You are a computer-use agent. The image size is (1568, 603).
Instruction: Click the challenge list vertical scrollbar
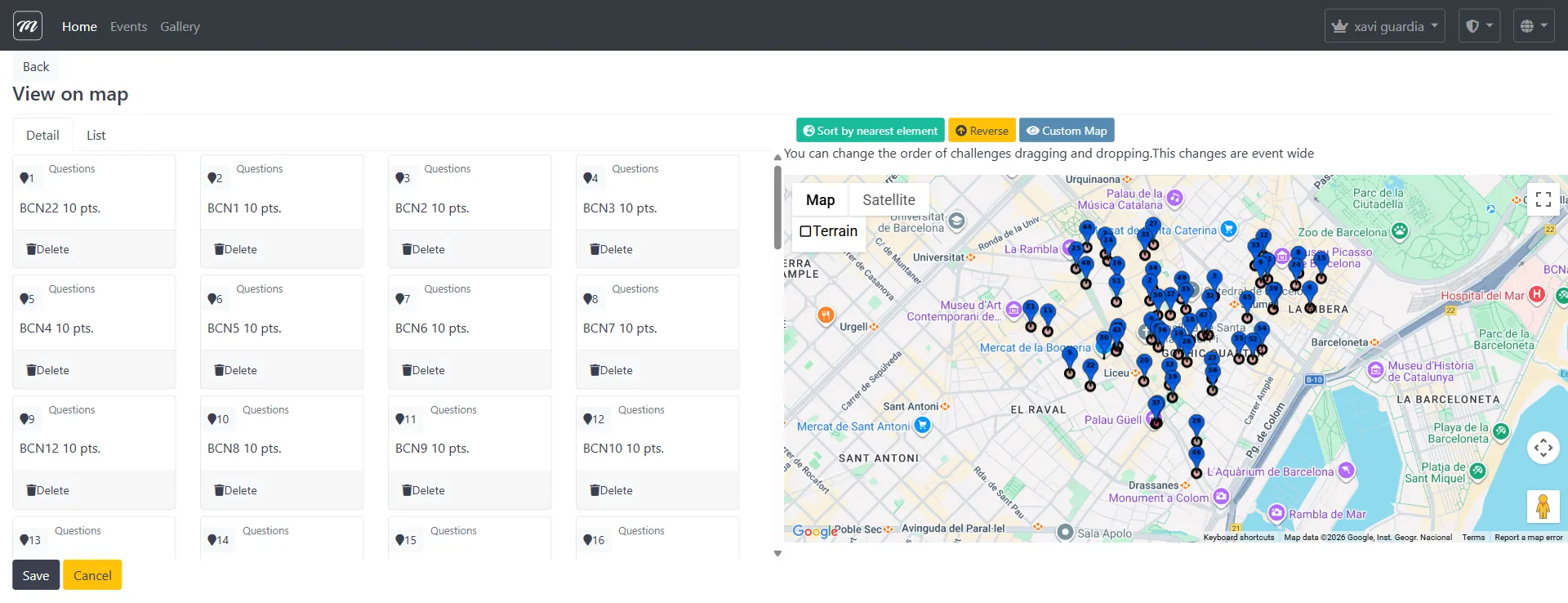(x=777, y=208)
